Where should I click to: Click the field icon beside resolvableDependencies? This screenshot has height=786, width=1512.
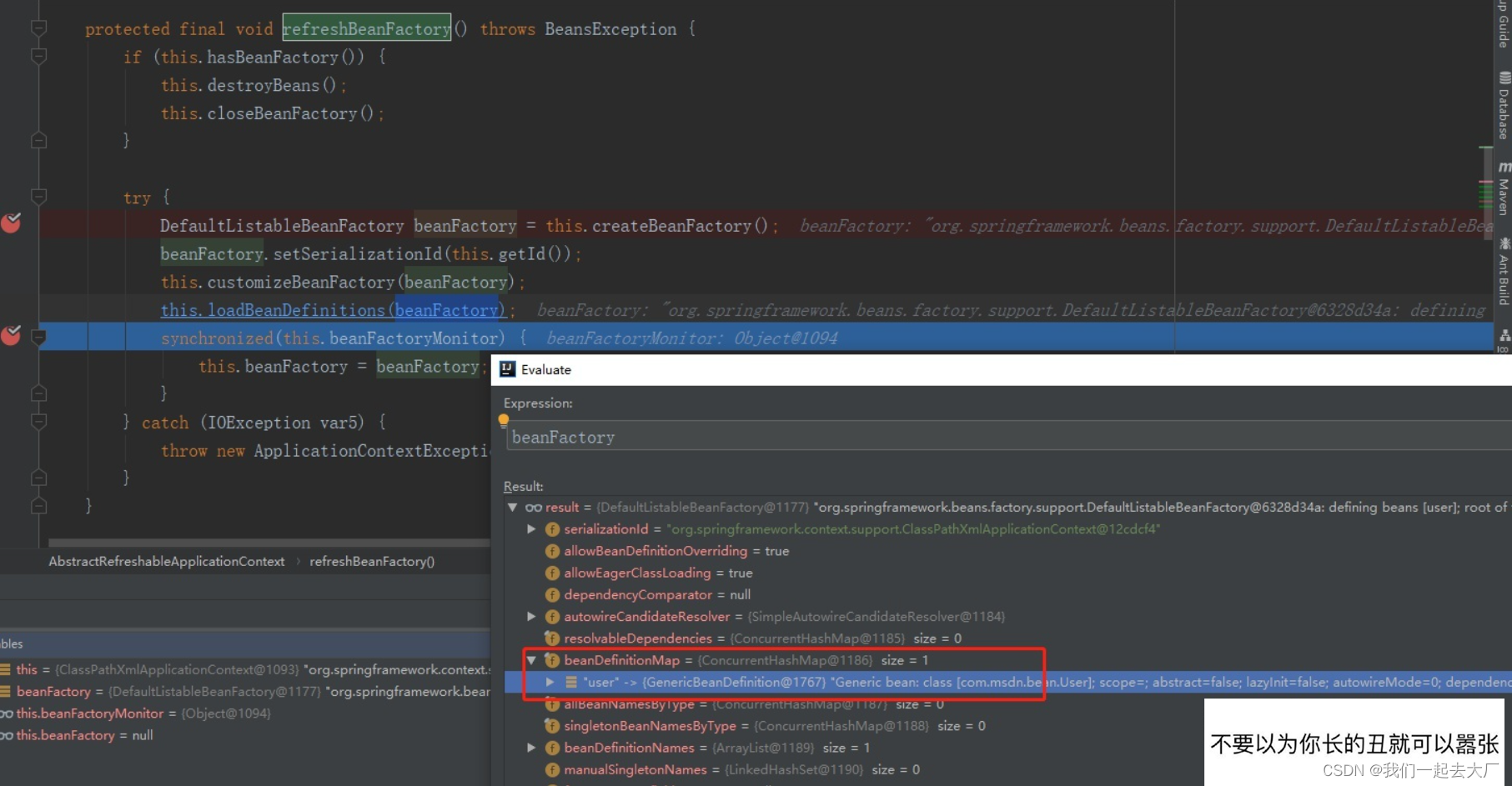552,638
